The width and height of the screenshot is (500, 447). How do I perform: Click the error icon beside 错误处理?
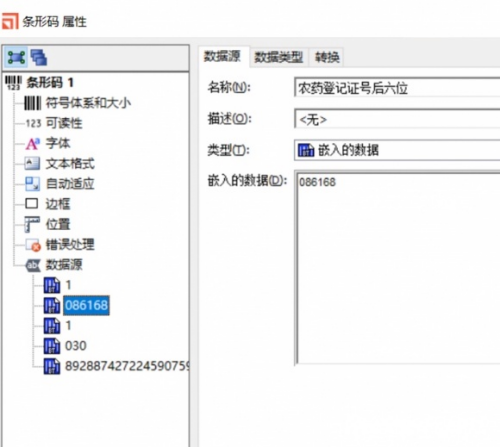pos(33,245)
